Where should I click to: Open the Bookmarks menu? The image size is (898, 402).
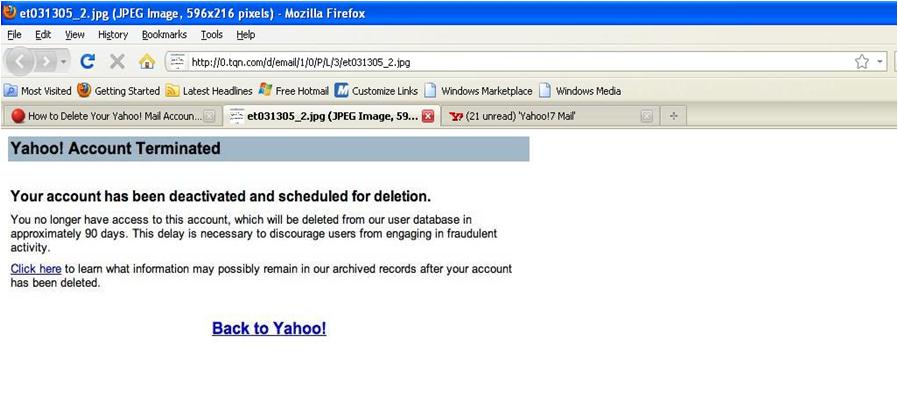pos(164,34)
